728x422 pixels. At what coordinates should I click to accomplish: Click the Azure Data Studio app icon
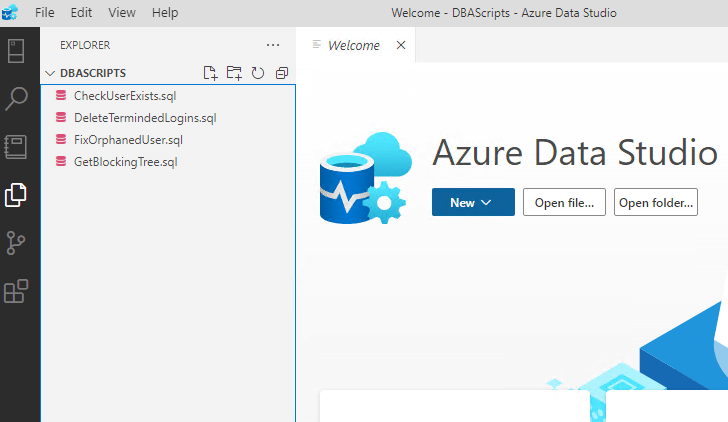10,13
